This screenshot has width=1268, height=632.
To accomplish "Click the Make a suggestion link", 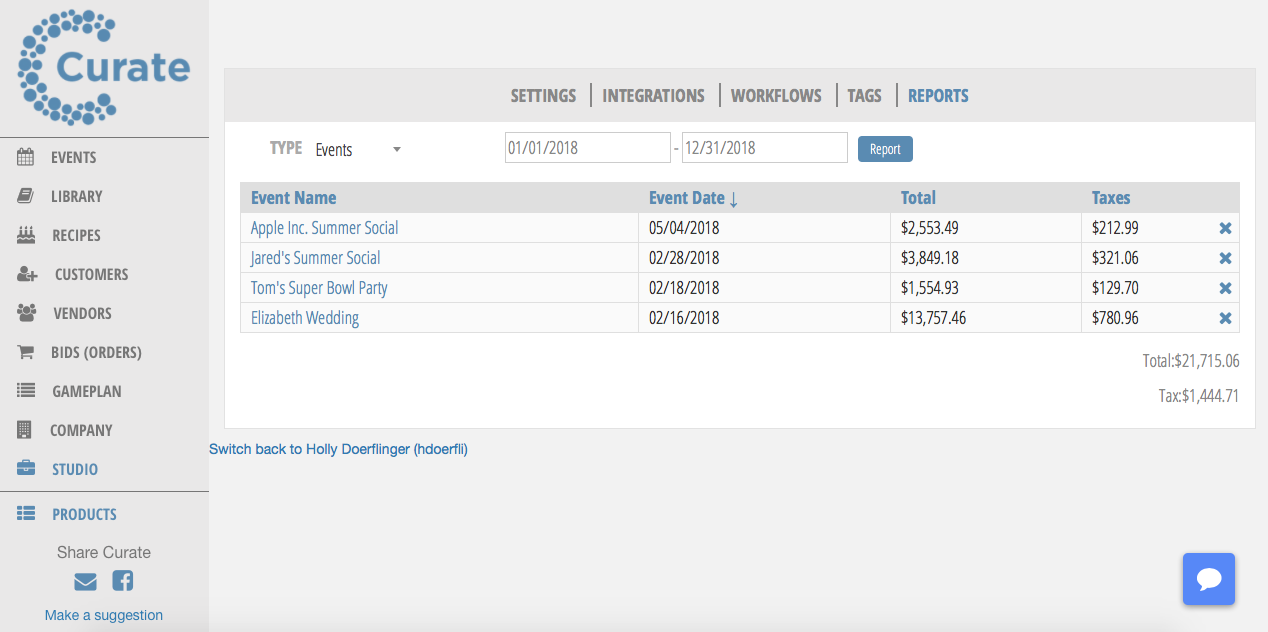I will pyautogui.click(x=104, y=615).
